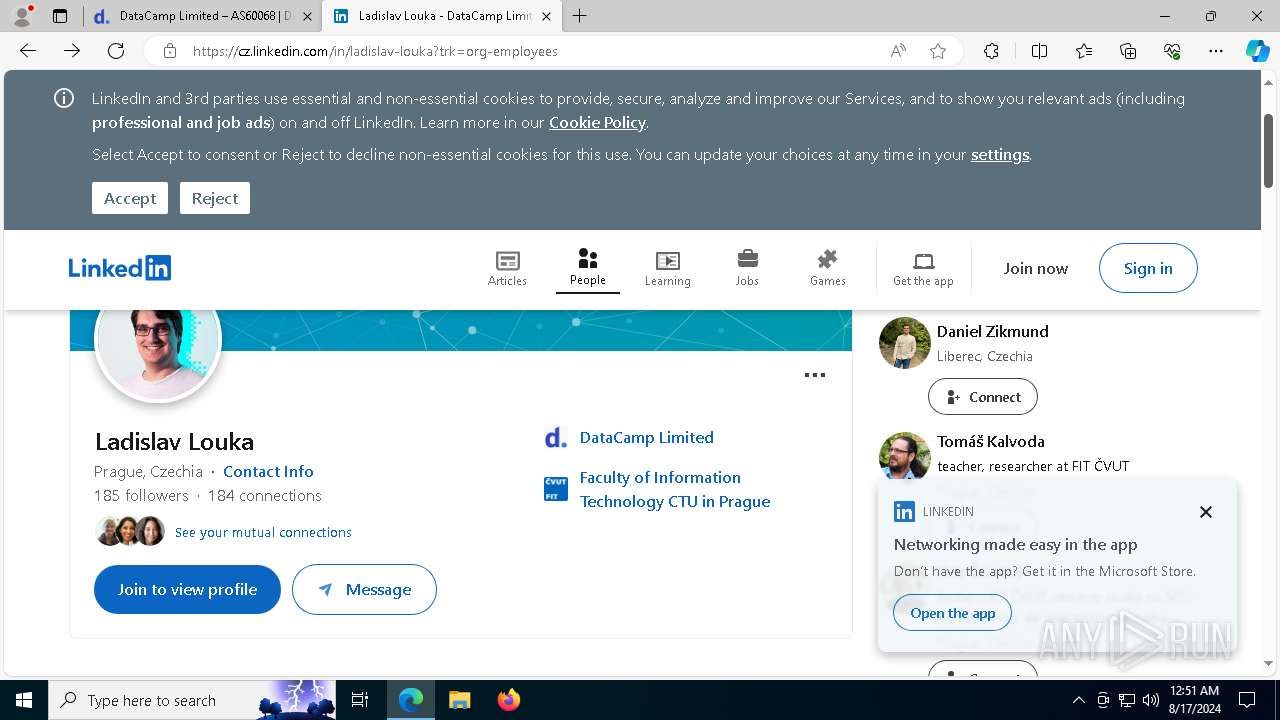Open Contact Info link
The image size is (1280, 720).
[268, 471]
